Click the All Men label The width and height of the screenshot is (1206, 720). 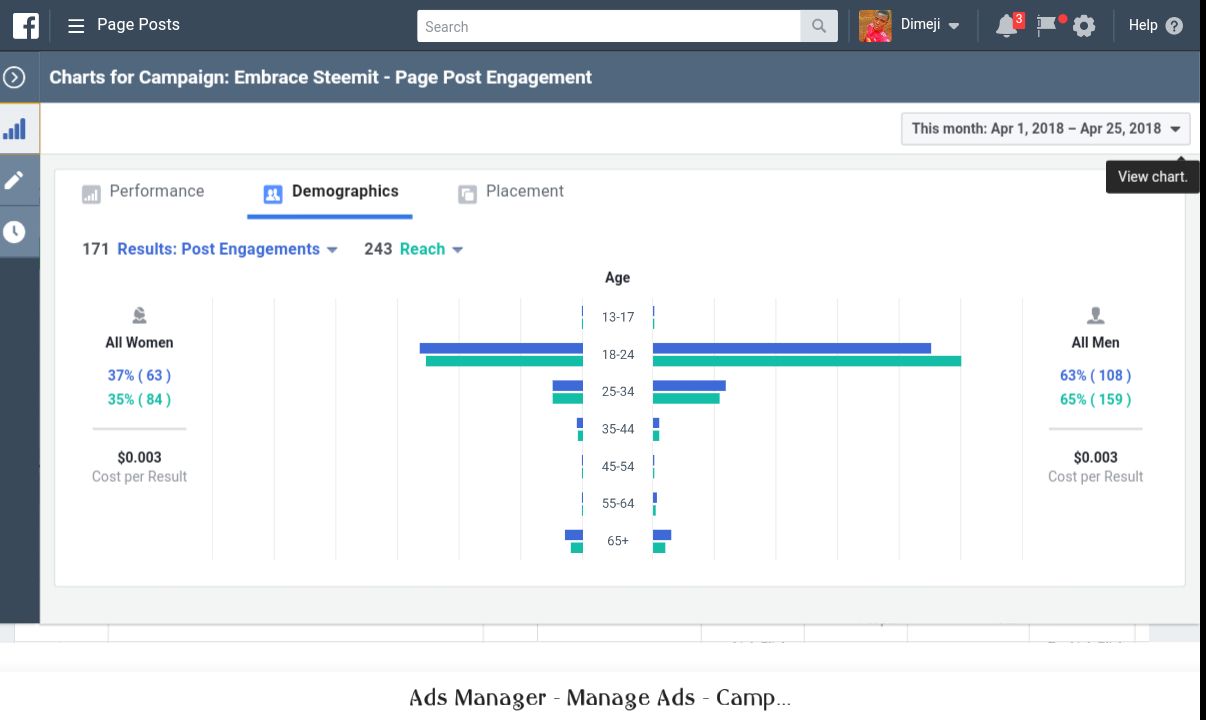1096,342
